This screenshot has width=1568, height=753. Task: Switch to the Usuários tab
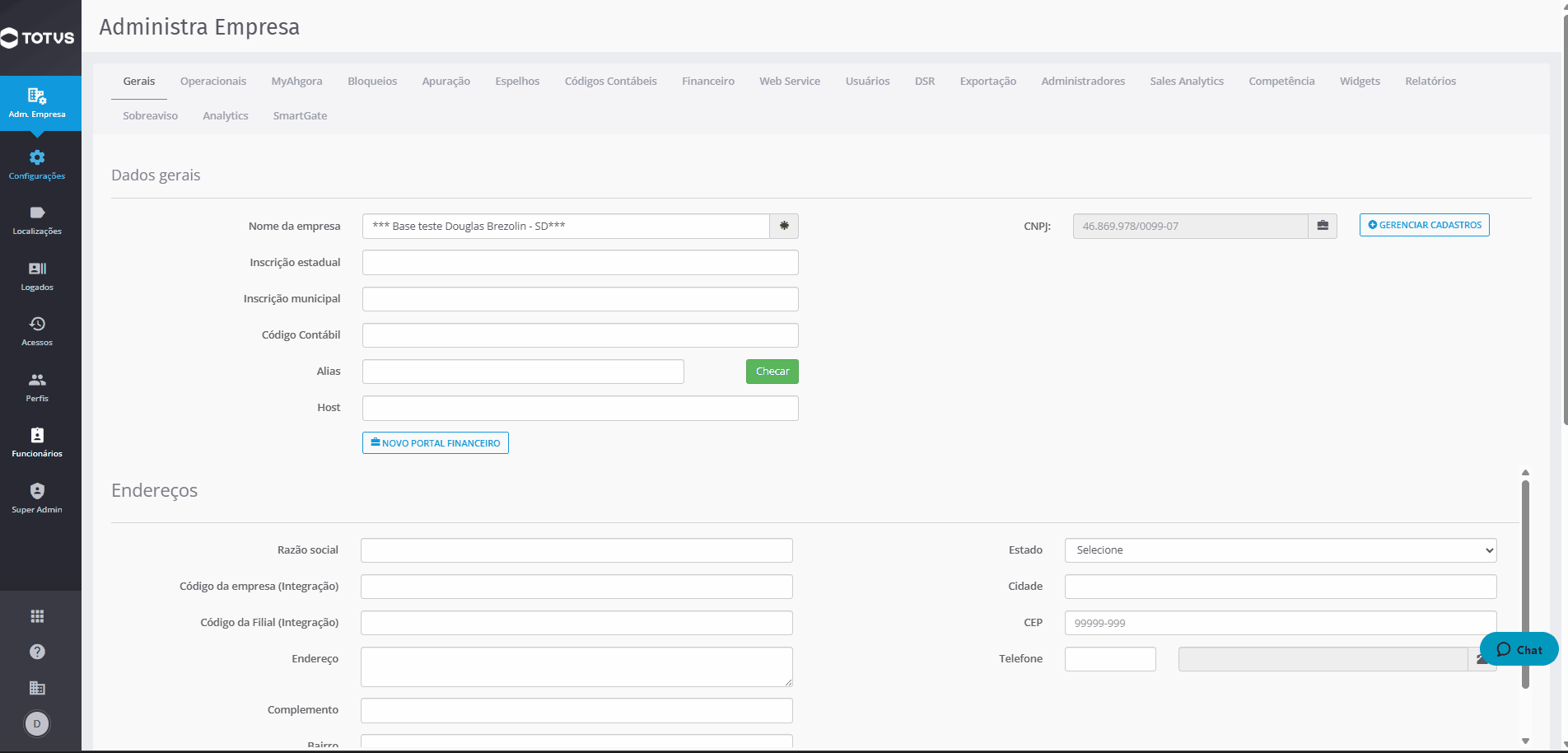click(x=867, y=81)
